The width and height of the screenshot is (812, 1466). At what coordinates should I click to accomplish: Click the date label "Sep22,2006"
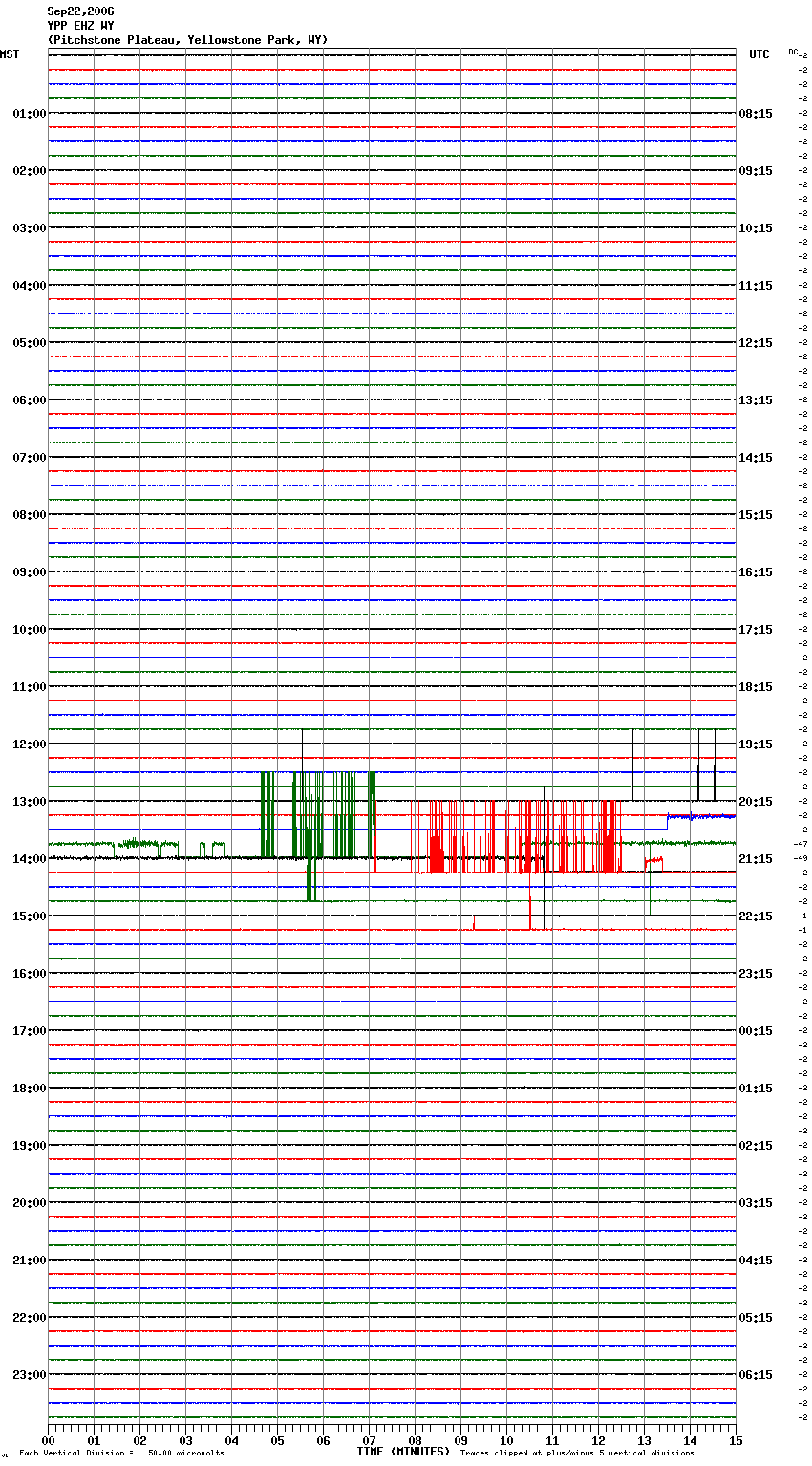pos(80,11)
